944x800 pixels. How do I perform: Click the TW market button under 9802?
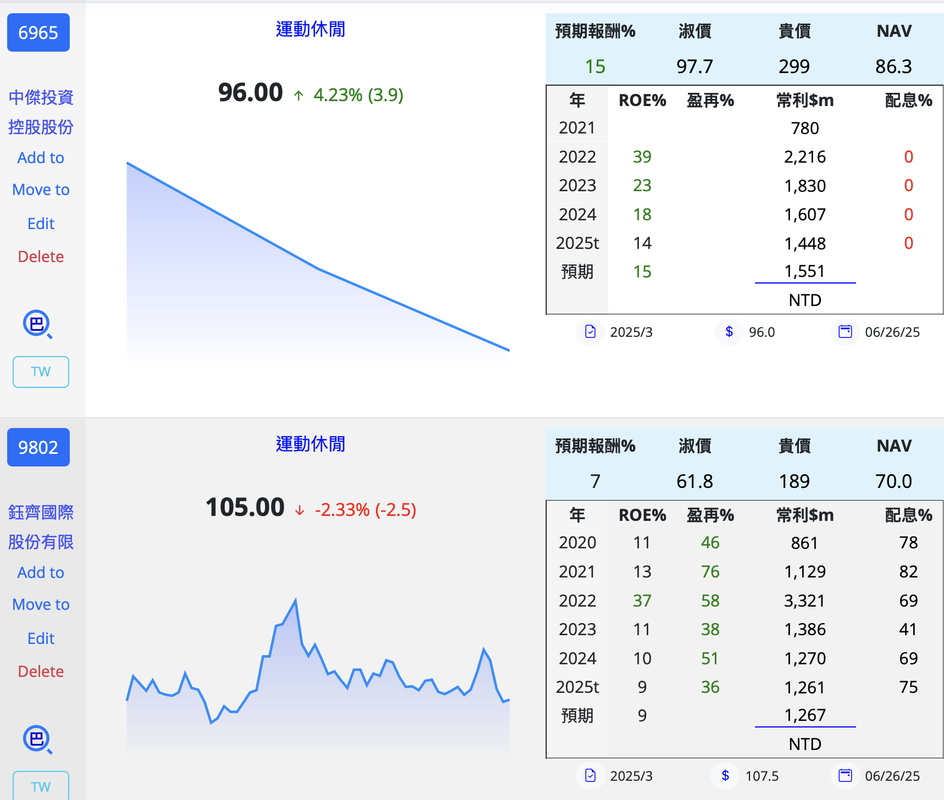coord(41,786)
